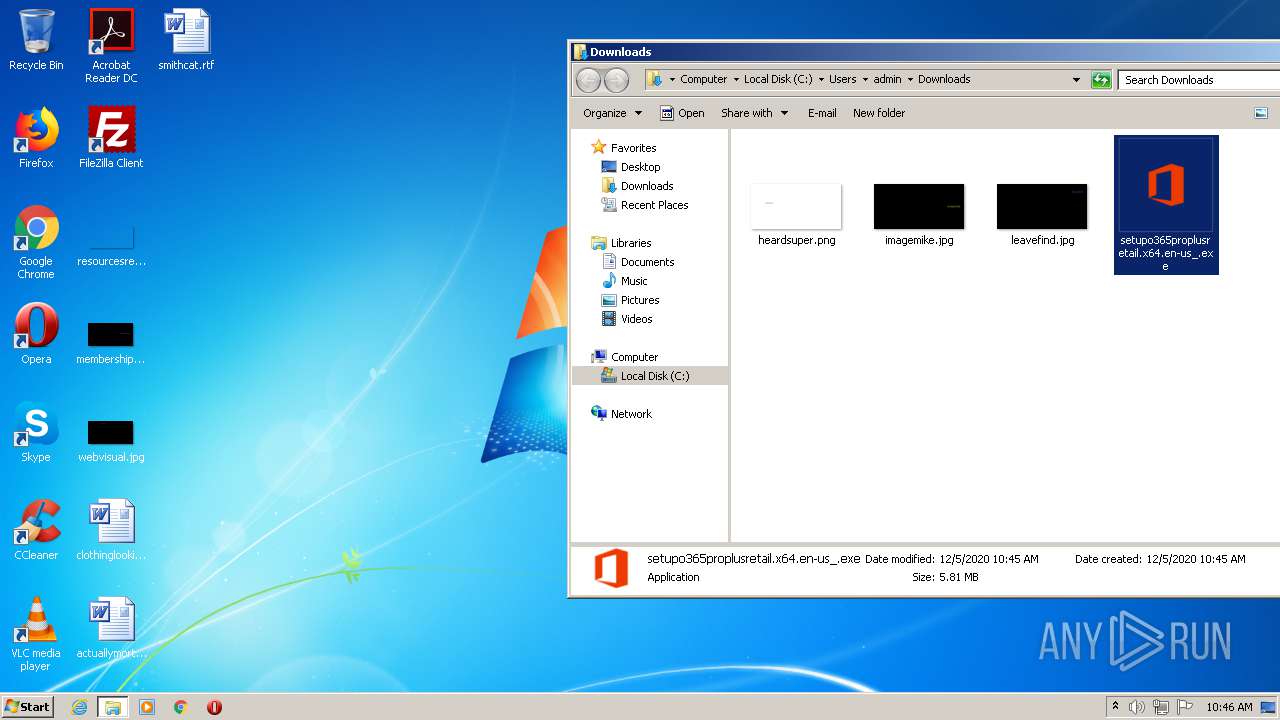Launch Acrobat Reader DC shortcut
The image size is (1280, 720).
click(111, 46)
